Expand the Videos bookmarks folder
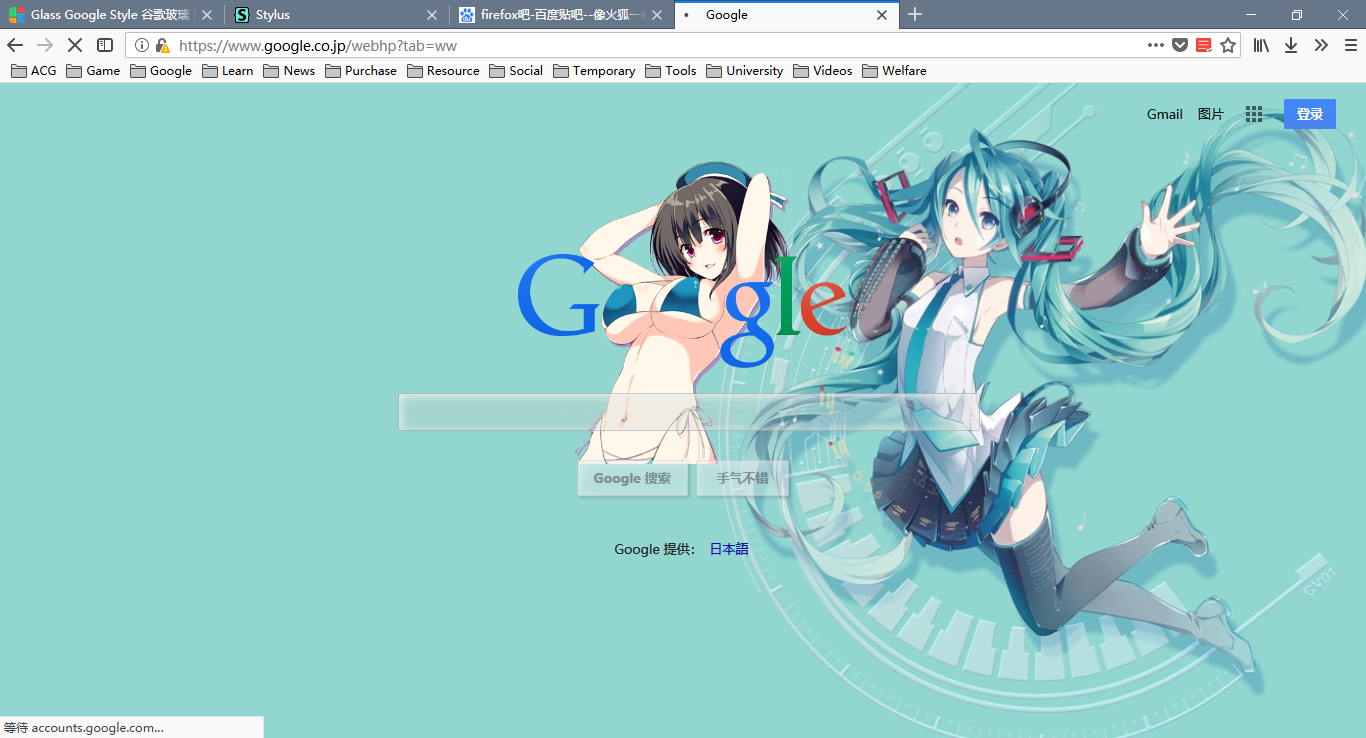Viewport: 1366px width, 738px height. 823,71
